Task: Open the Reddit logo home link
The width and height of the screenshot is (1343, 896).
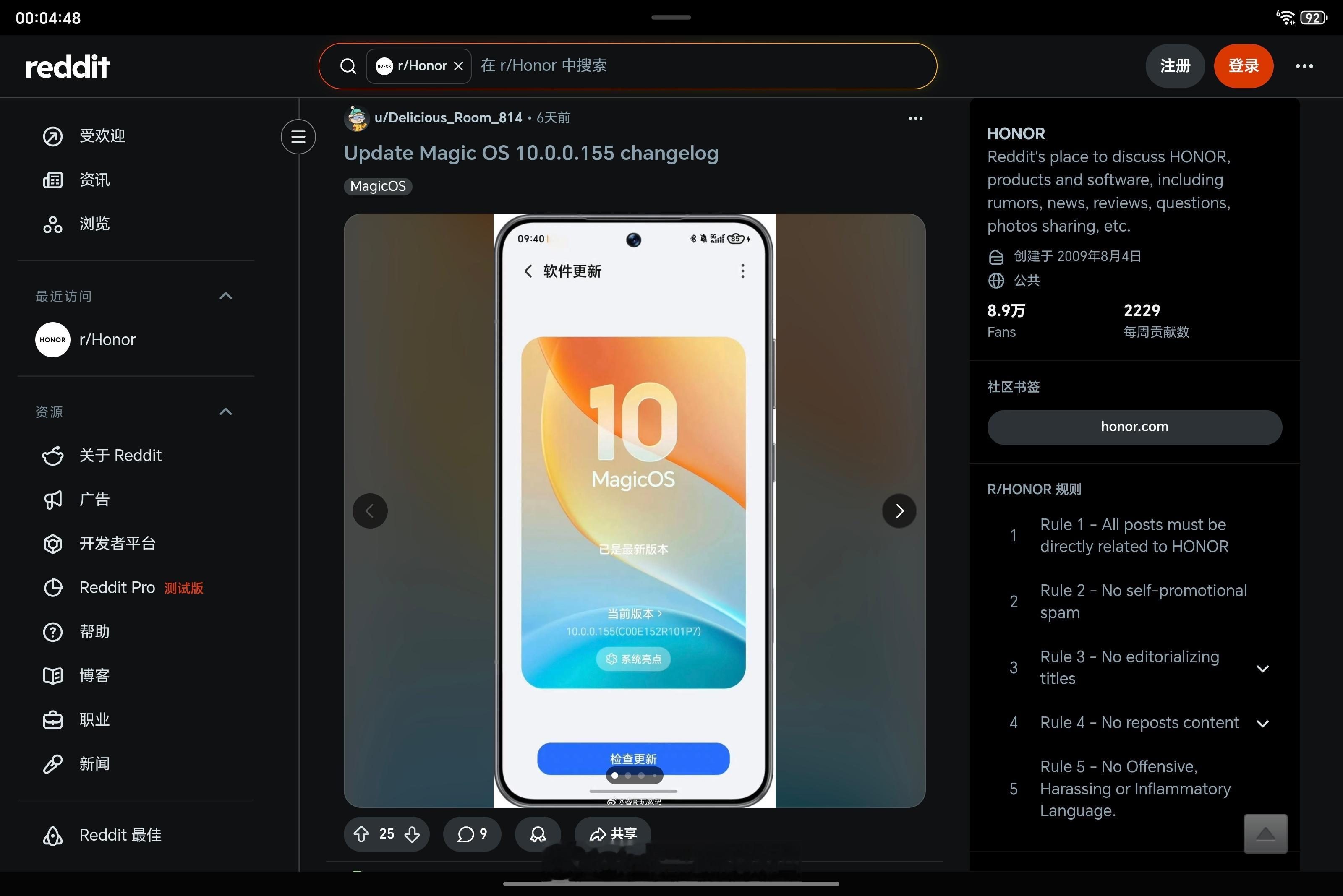Action: (x=68, y=66)
